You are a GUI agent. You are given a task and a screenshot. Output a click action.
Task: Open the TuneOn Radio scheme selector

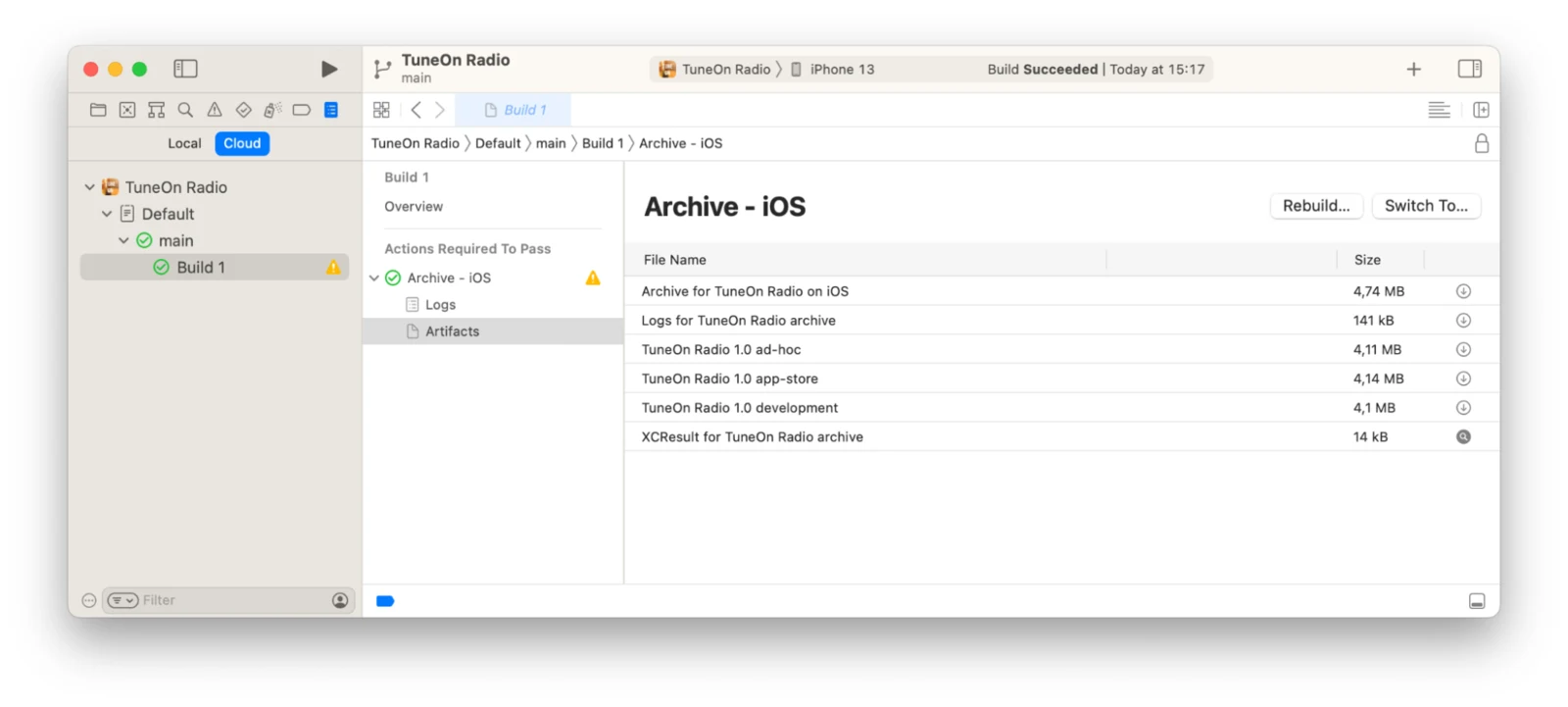pyautogui.click(x=716, y=70)
